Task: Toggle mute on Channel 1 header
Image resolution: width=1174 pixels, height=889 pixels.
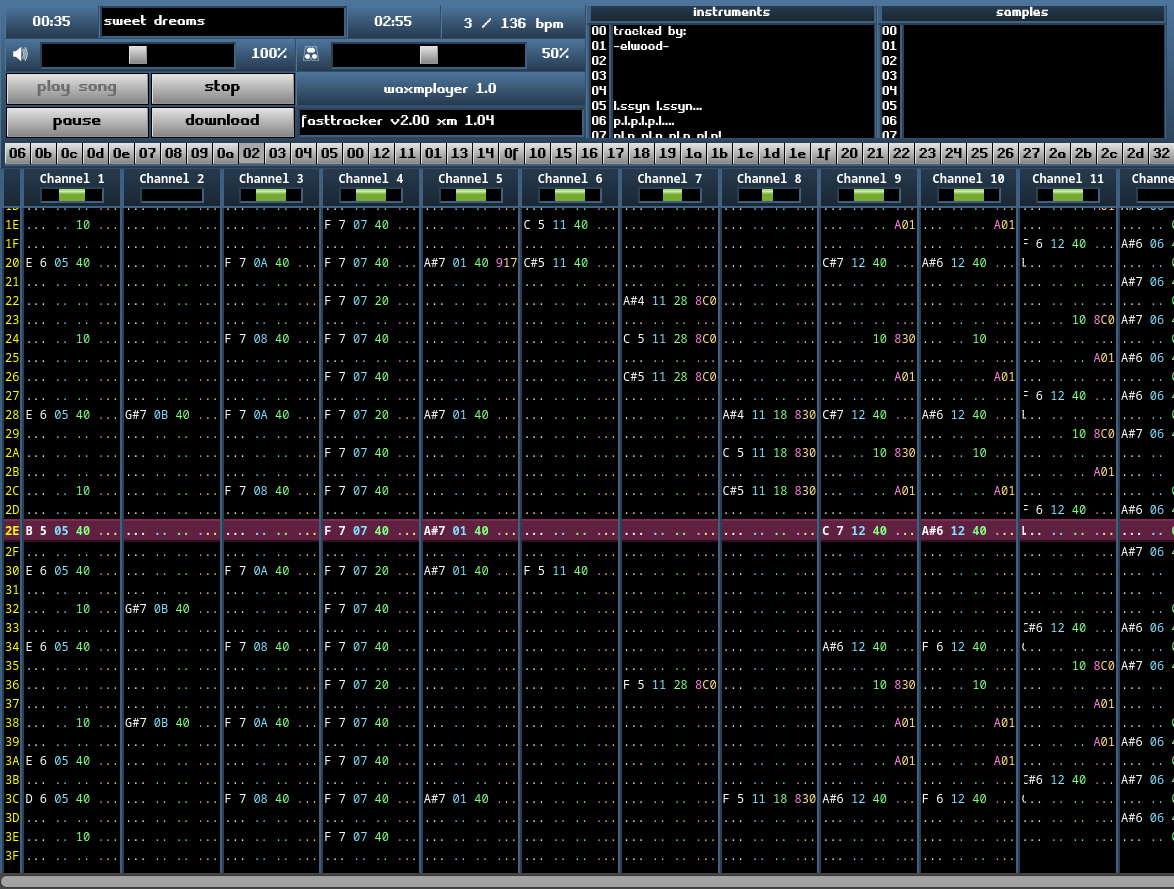Action: (72, 186)
